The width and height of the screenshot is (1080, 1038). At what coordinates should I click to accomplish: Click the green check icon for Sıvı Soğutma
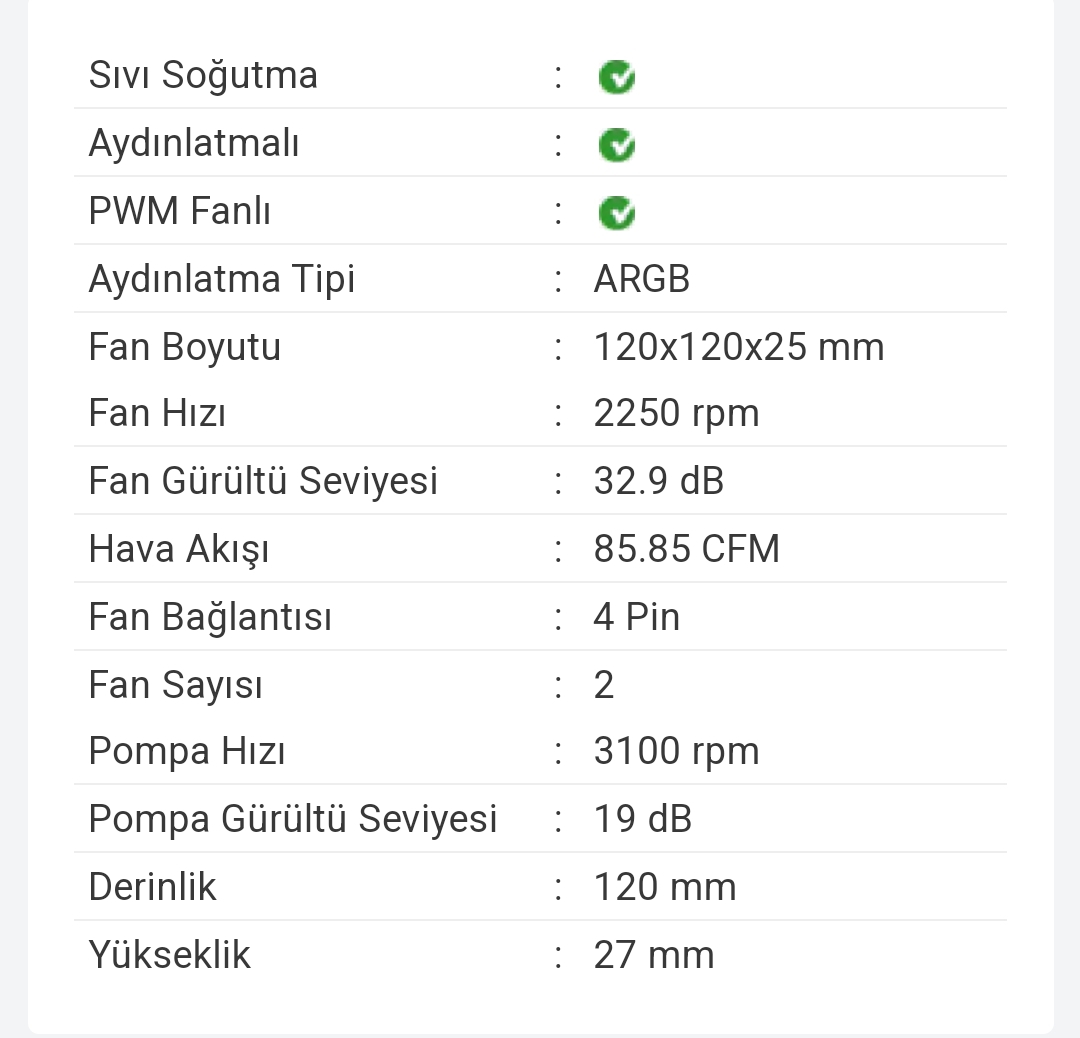tap(617, 77)
